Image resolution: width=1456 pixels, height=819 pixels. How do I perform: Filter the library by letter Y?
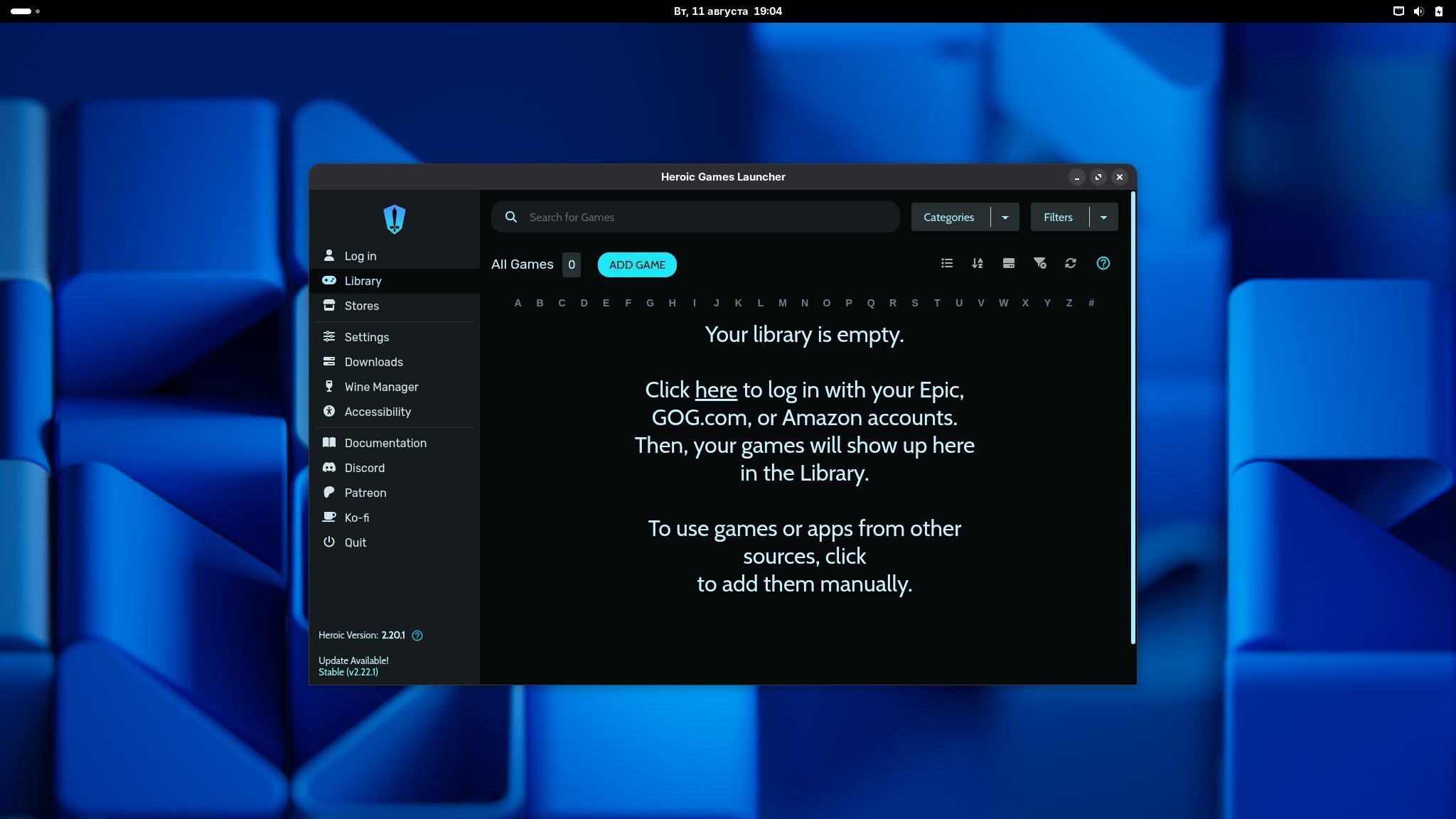1047,303
